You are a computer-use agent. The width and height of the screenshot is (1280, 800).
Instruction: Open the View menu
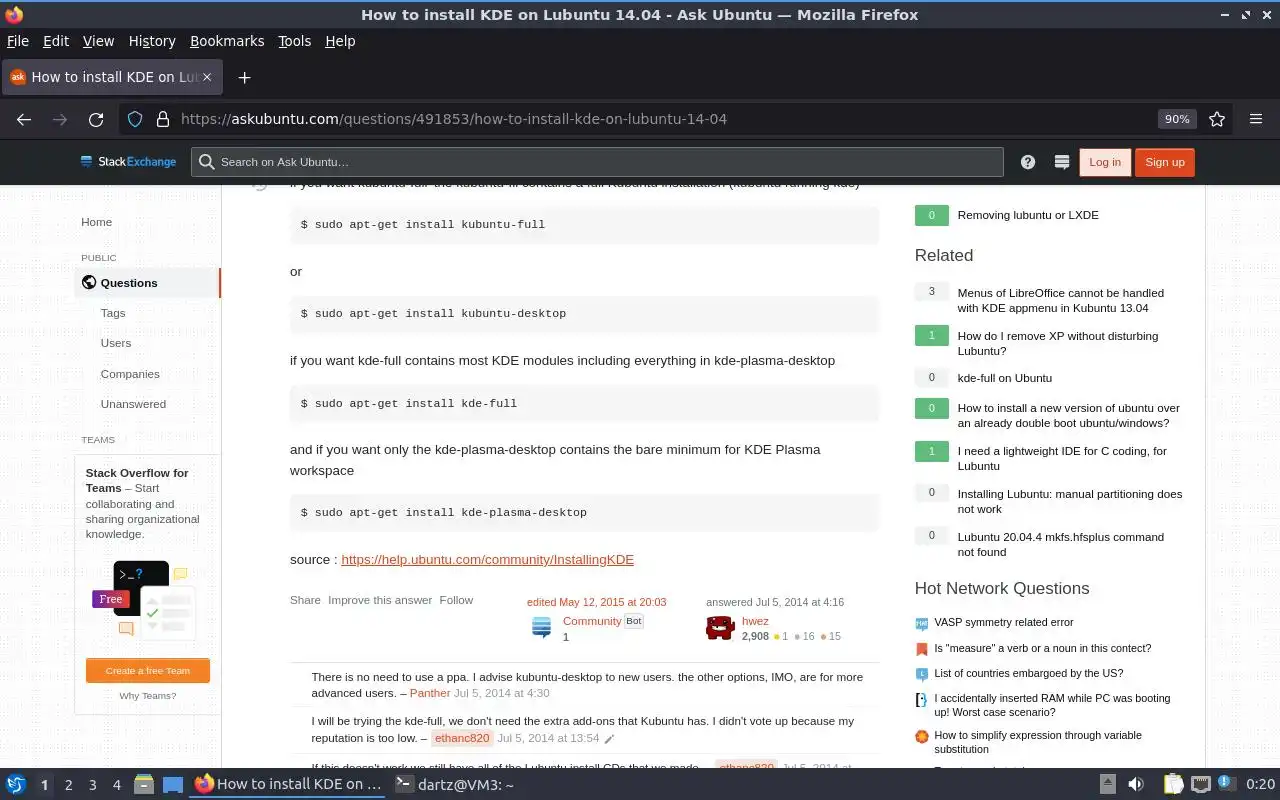[x=98, y=41]
